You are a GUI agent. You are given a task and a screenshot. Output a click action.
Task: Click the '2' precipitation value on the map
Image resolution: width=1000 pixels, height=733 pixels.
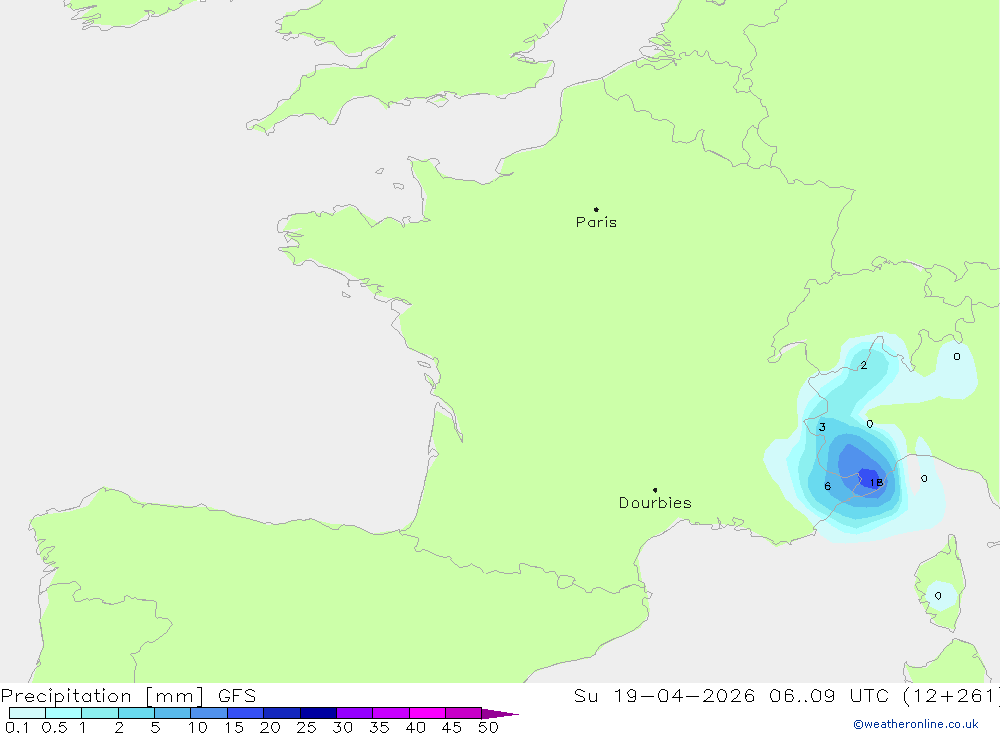coord(864,366)
